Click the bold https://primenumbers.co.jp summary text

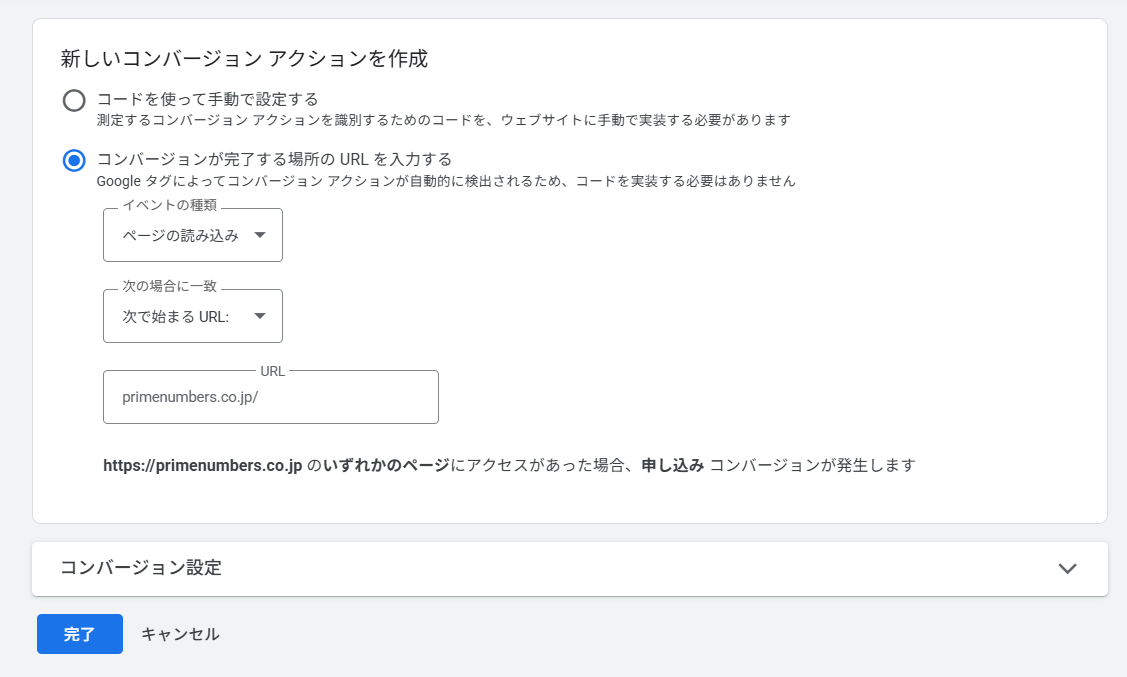[202, 466]
